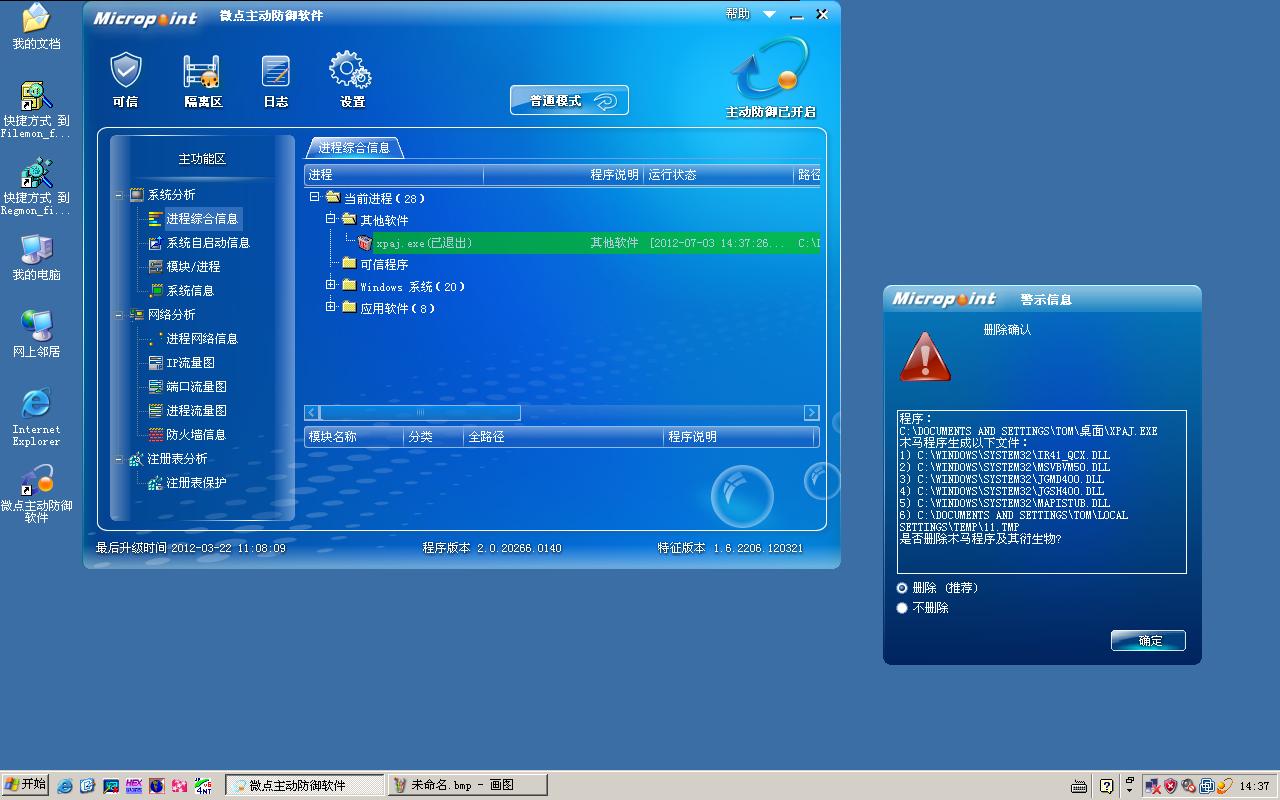Open Internet Explorer desktop icon

(x=36, y=405)
